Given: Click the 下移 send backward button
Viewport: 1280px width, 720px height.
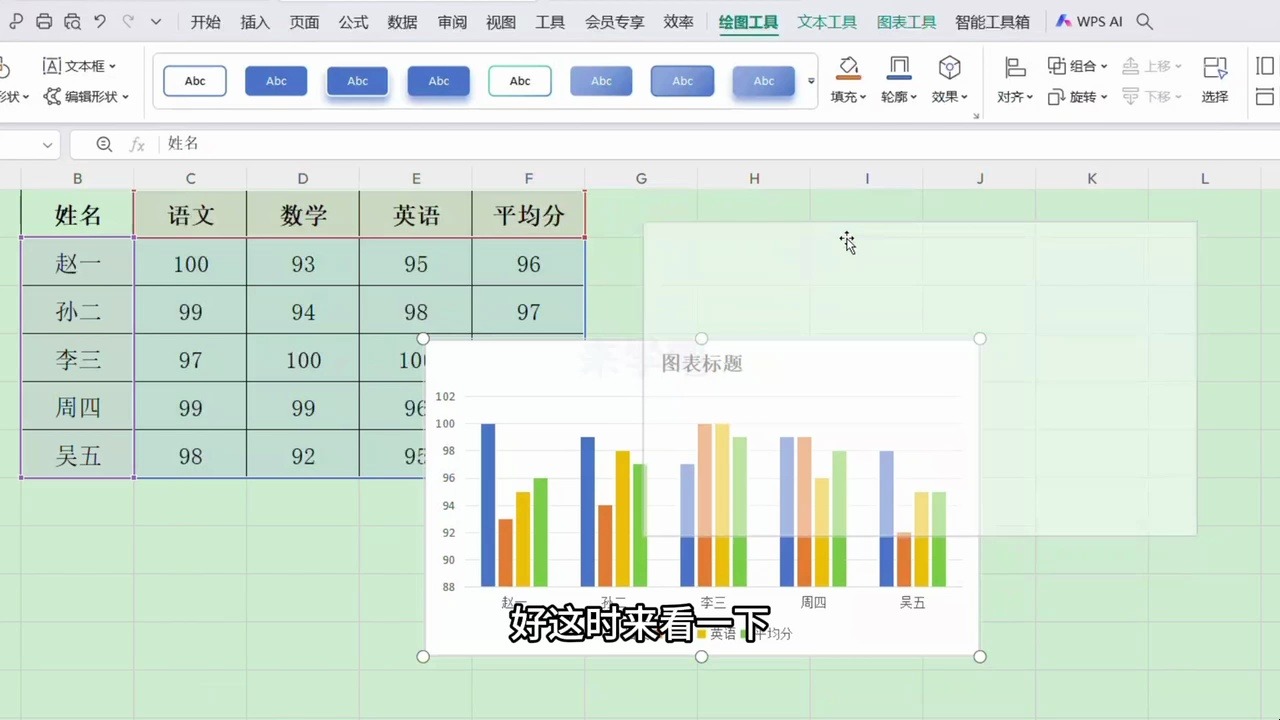Looking at the screenshot, I should (x=1152, y=97).
